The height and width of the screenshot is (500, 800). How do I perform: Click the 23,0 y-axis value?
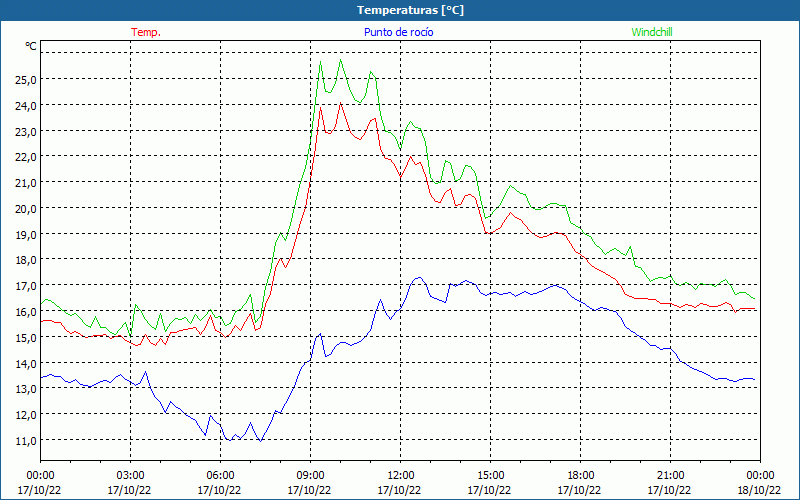[x=26, y=131]
